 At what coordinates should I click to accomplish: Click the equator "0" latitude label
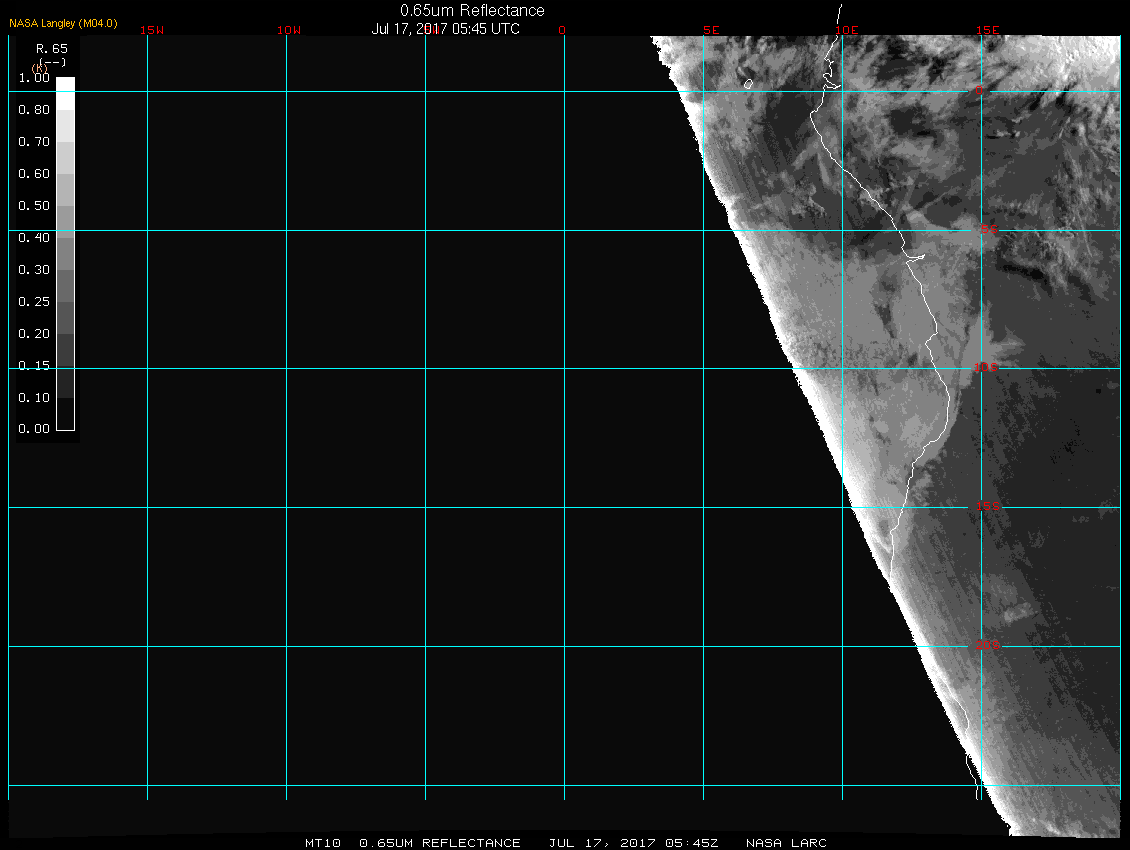(979, 91)
